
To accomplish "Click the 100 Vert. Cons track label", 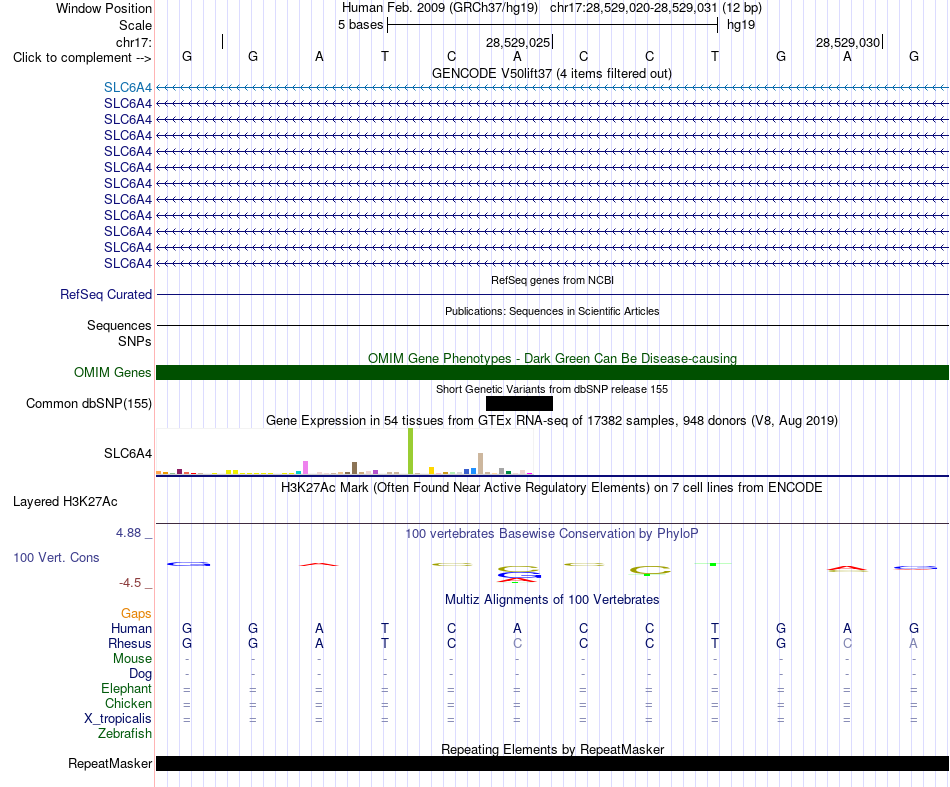I will 56,557.
